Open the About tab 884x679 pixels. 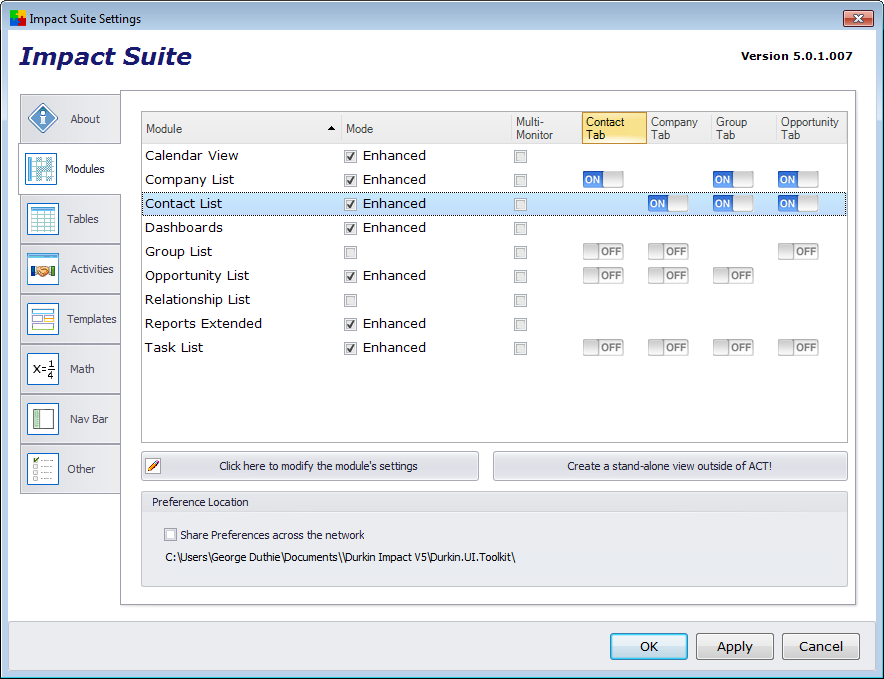tap(70, 119)
